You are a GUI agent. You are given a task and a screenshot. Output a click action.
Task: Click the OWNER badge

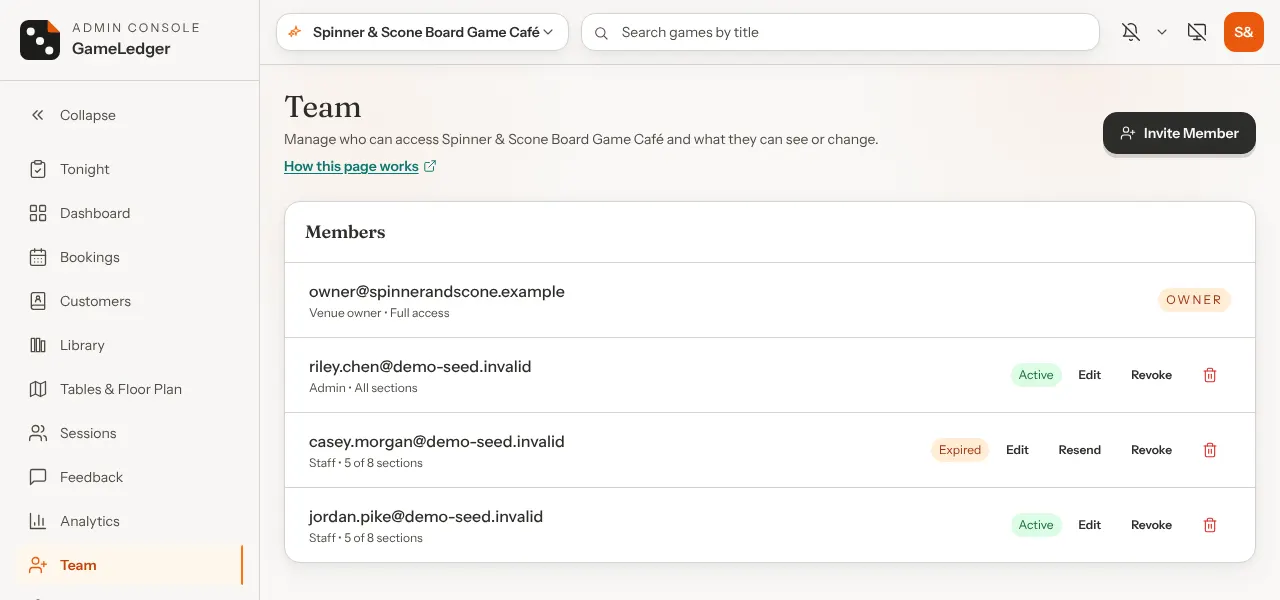coord(1194,300)
